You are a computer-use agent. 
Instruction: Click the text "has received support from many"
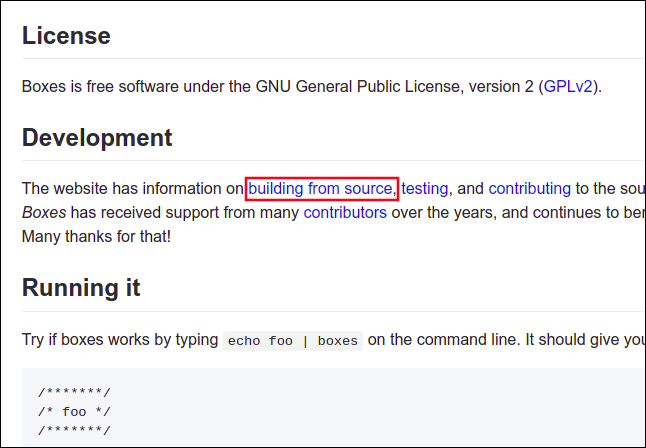point(185,213)
